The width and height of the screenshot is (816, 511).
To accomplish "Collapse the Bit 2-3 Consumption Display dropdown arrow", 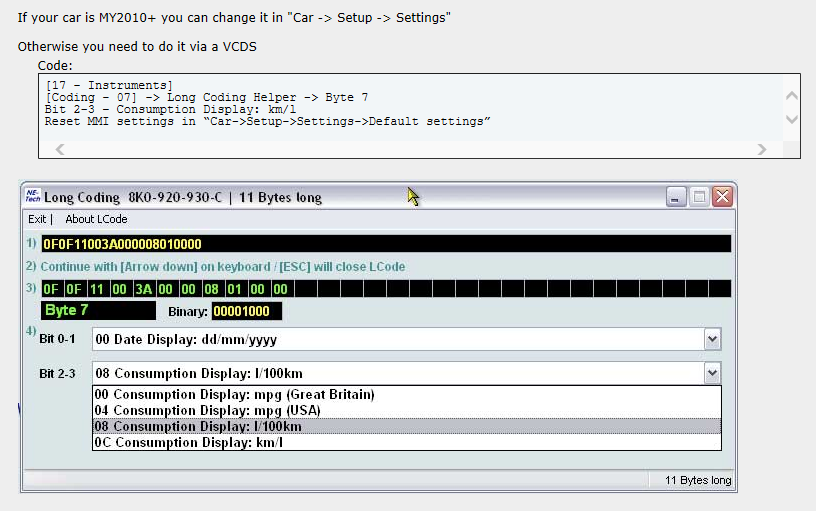I will 712,374.
